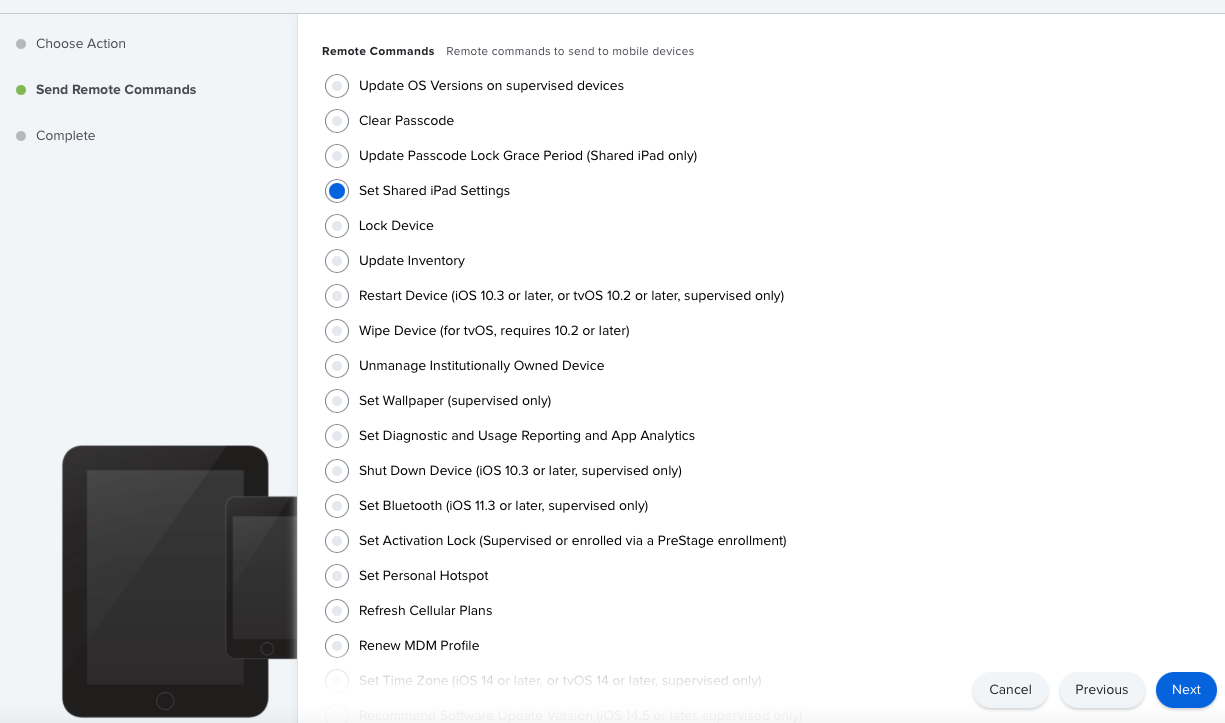
Task: Select the Renew MDM Profile command
Action: point(337,645)
